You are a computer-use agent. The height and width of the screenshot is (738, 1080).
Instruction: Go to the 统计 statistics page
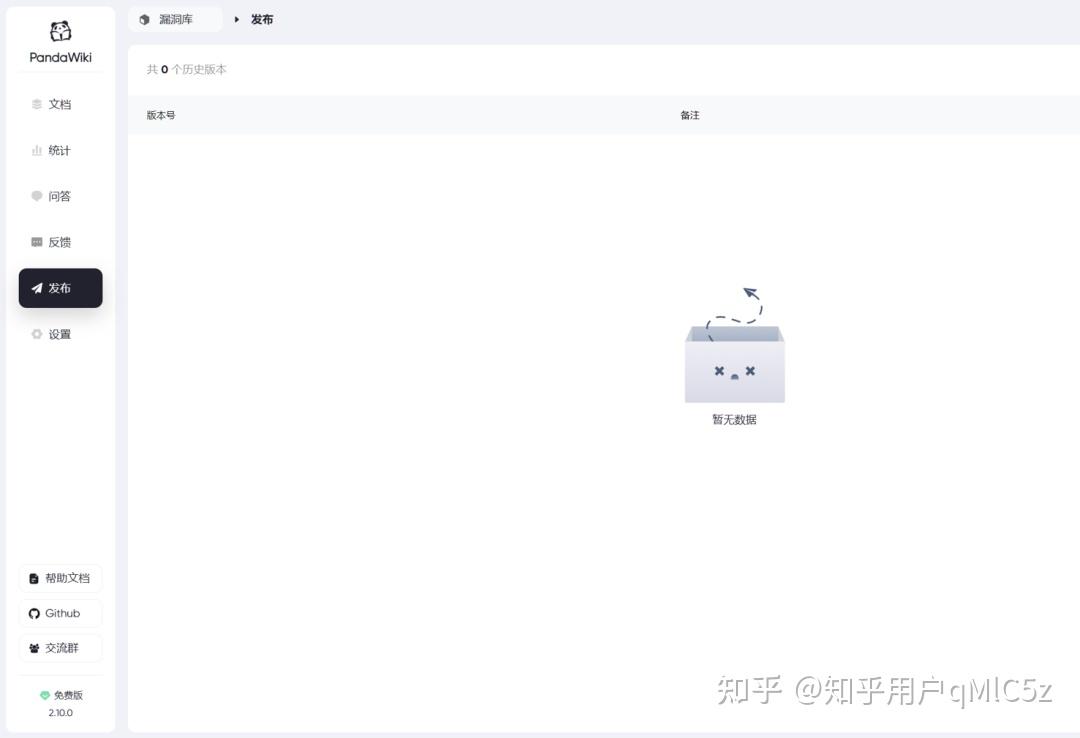coord(60,150)
